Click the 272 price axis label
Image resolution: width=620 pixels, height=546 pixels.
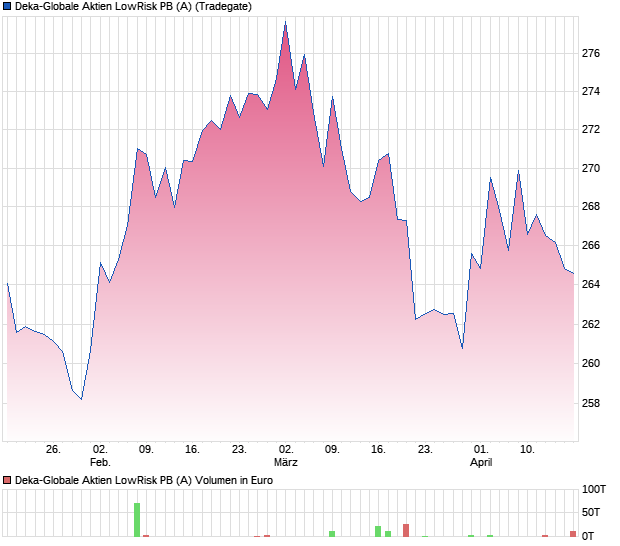[x=591, y=129]
